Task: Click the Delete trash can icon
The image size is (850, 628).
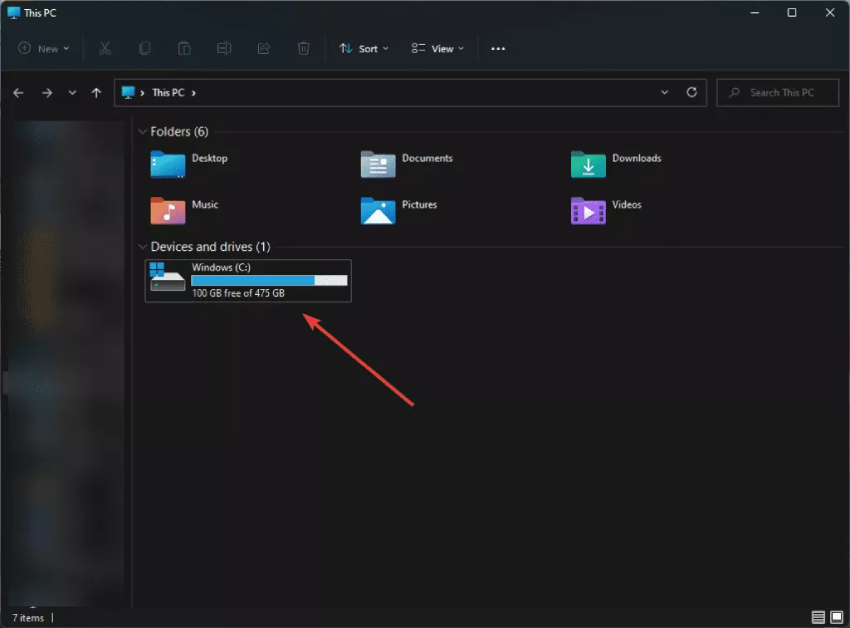Action: point(304,48)
